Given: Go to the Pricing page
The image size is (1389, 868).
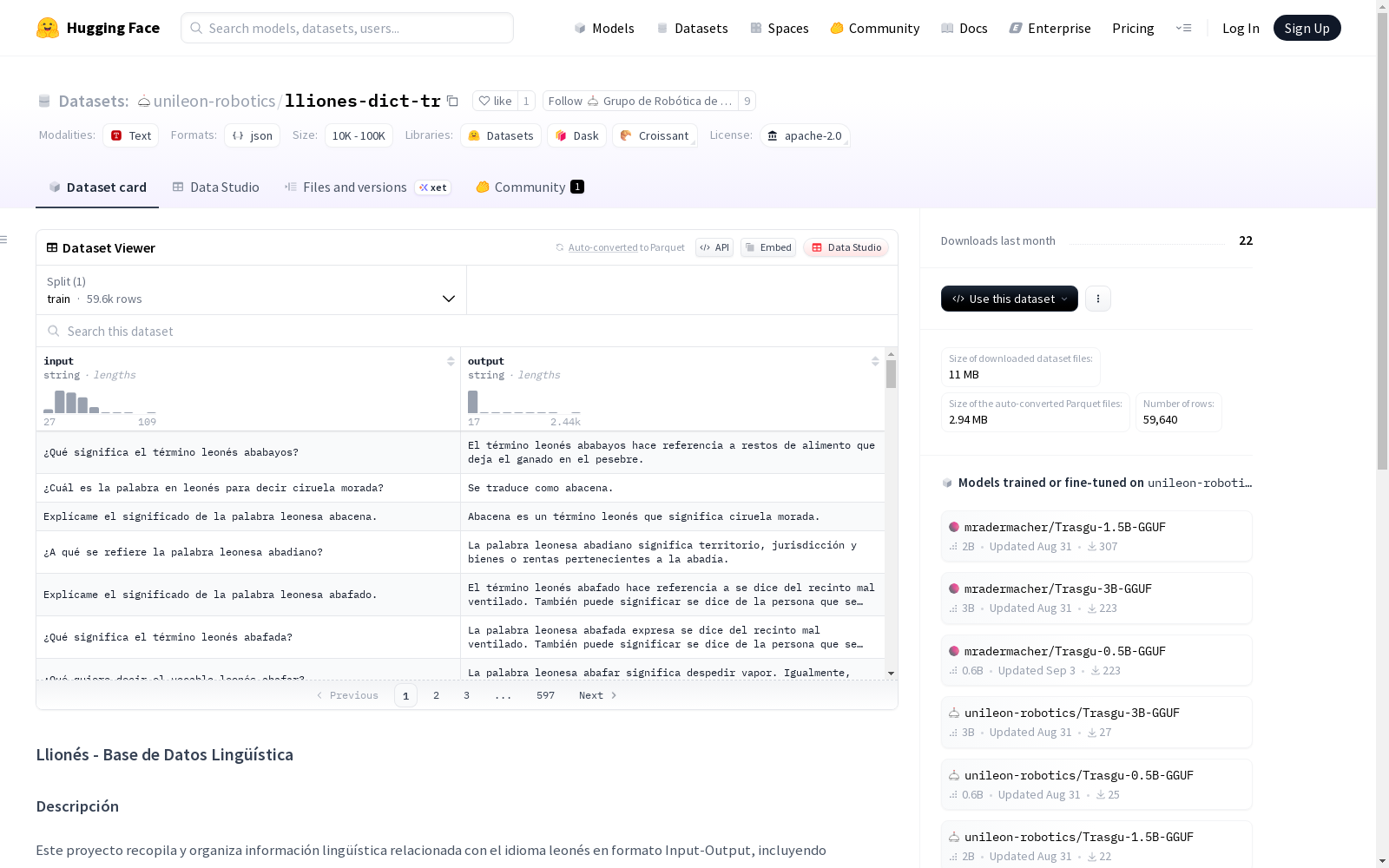Looking at the screenshot, I should (1133, 28).
